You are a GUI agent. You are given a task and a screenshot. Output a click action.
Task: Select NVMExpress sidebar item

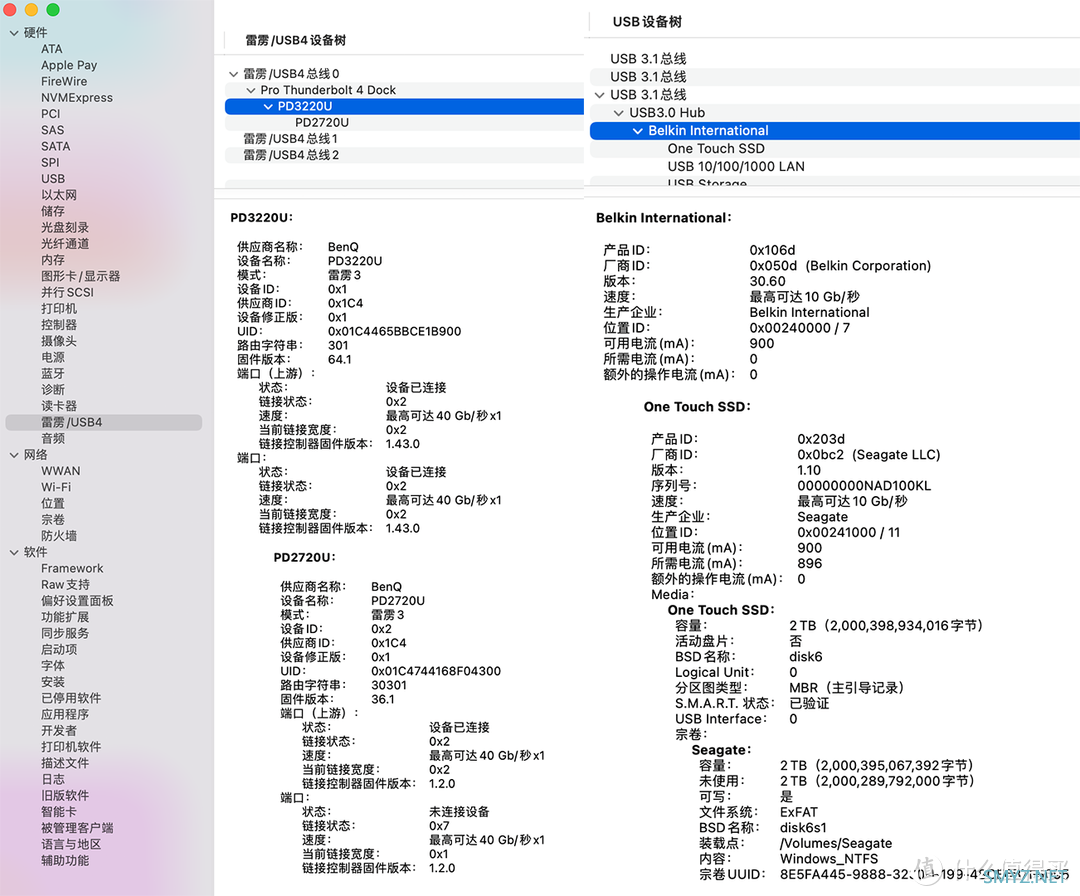(76, 97)
